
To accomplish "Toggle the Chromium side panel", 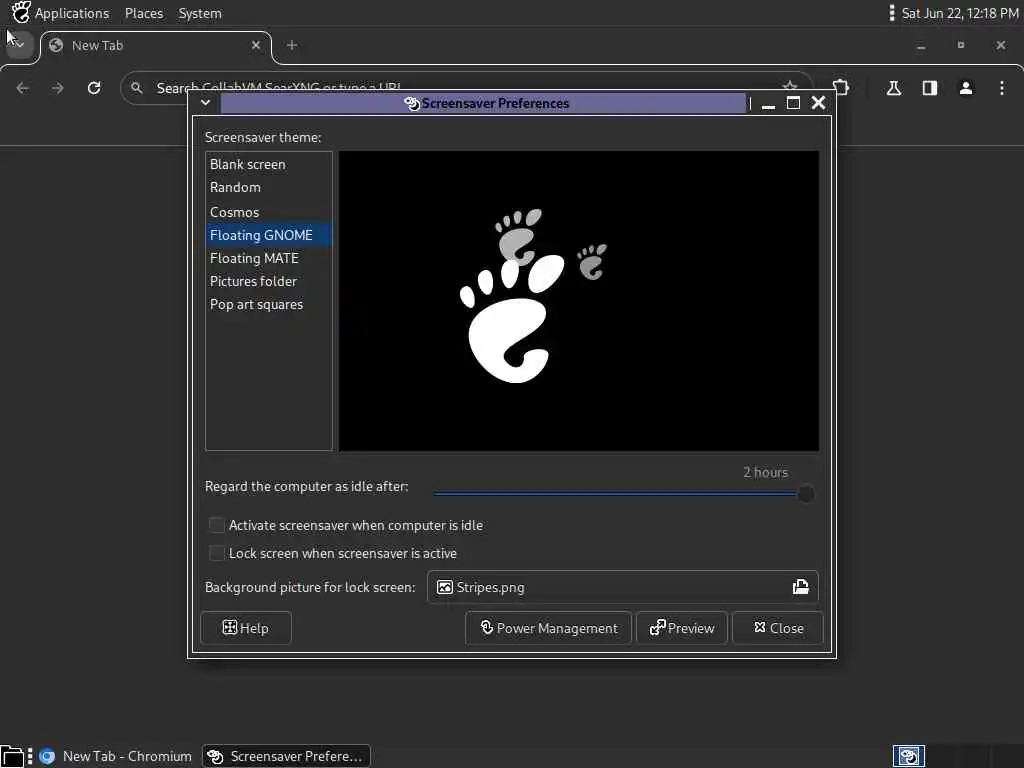I will 930,88.
